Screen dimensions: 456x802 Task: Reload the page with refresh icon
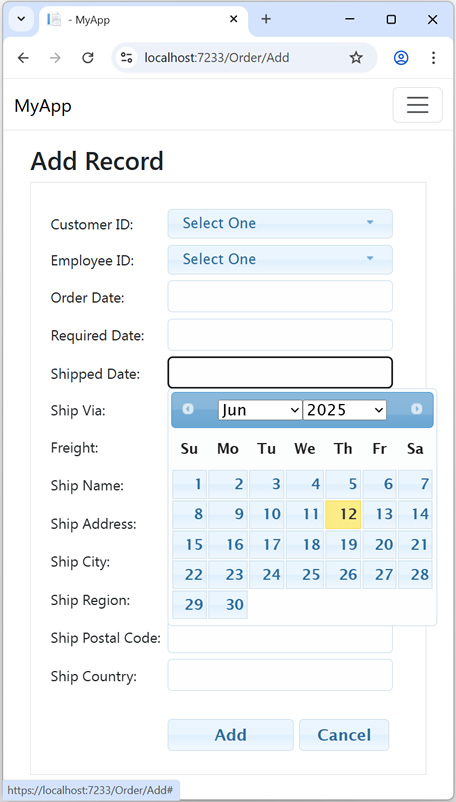(x=88, y=58)
